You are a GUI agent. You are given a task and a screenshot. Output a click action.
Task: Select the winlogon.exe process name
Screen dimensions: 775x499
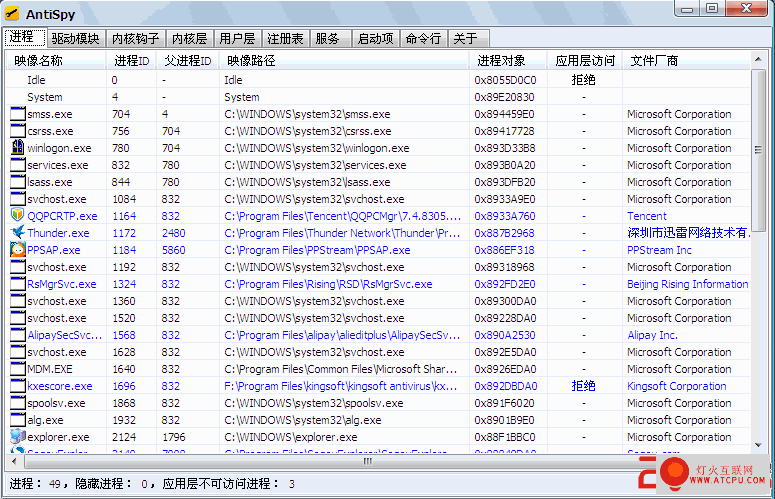click(x=59, y=148)
